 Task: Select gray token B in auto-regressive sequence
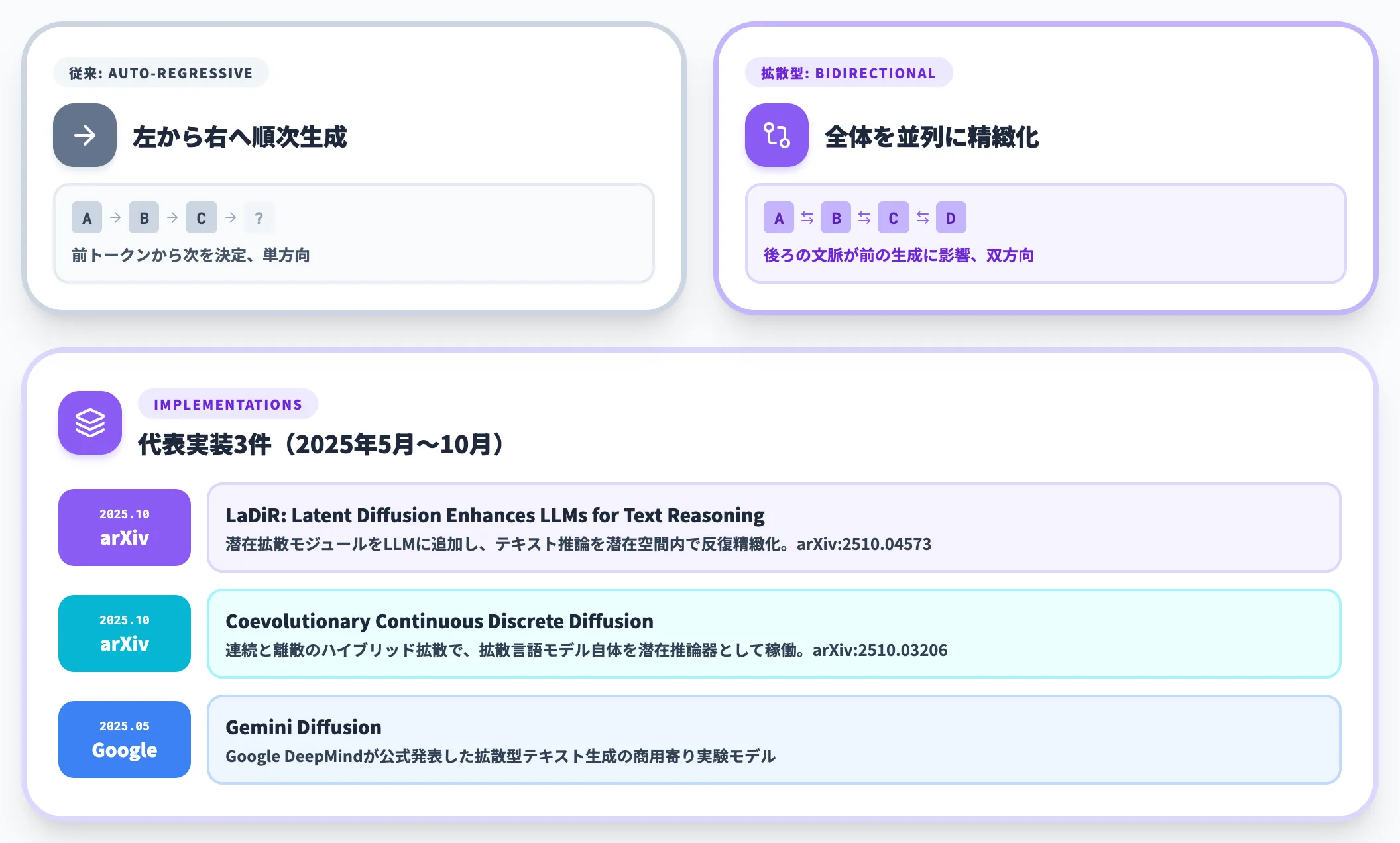click(x=144, y=217)
